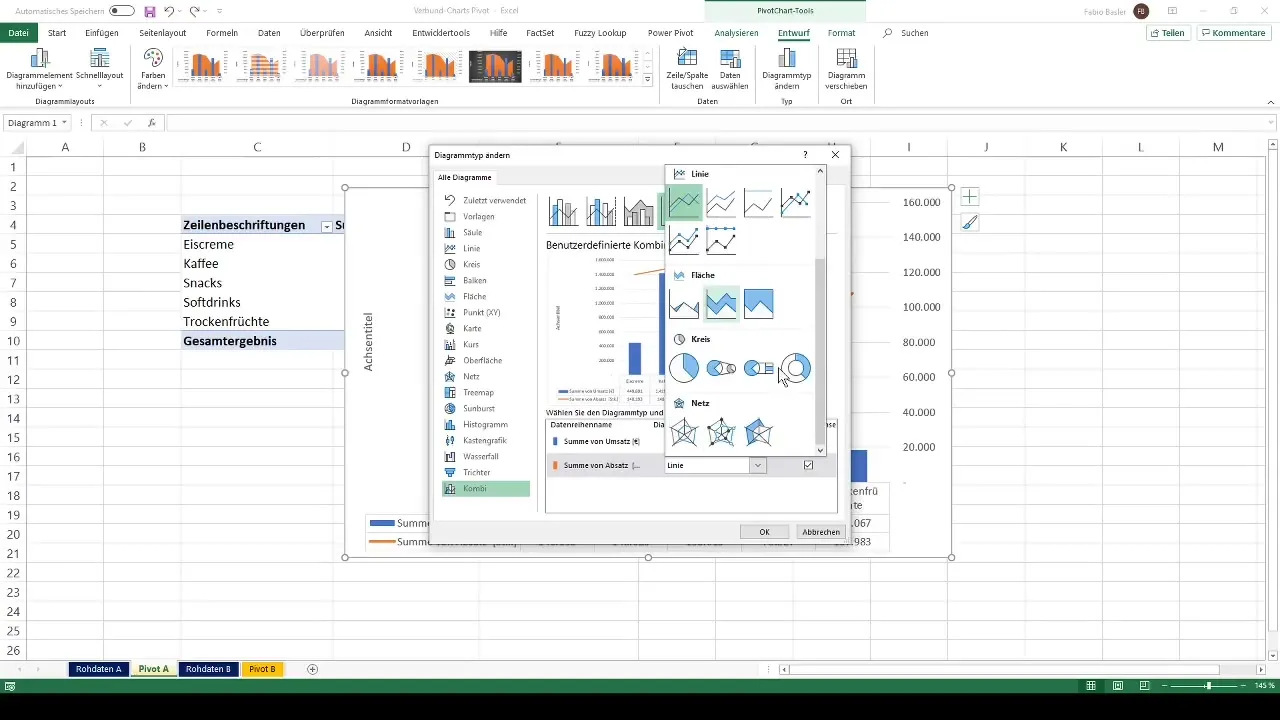
Task: Toggle Automatisches Speichern switch
Action: (x=122, y=11)
